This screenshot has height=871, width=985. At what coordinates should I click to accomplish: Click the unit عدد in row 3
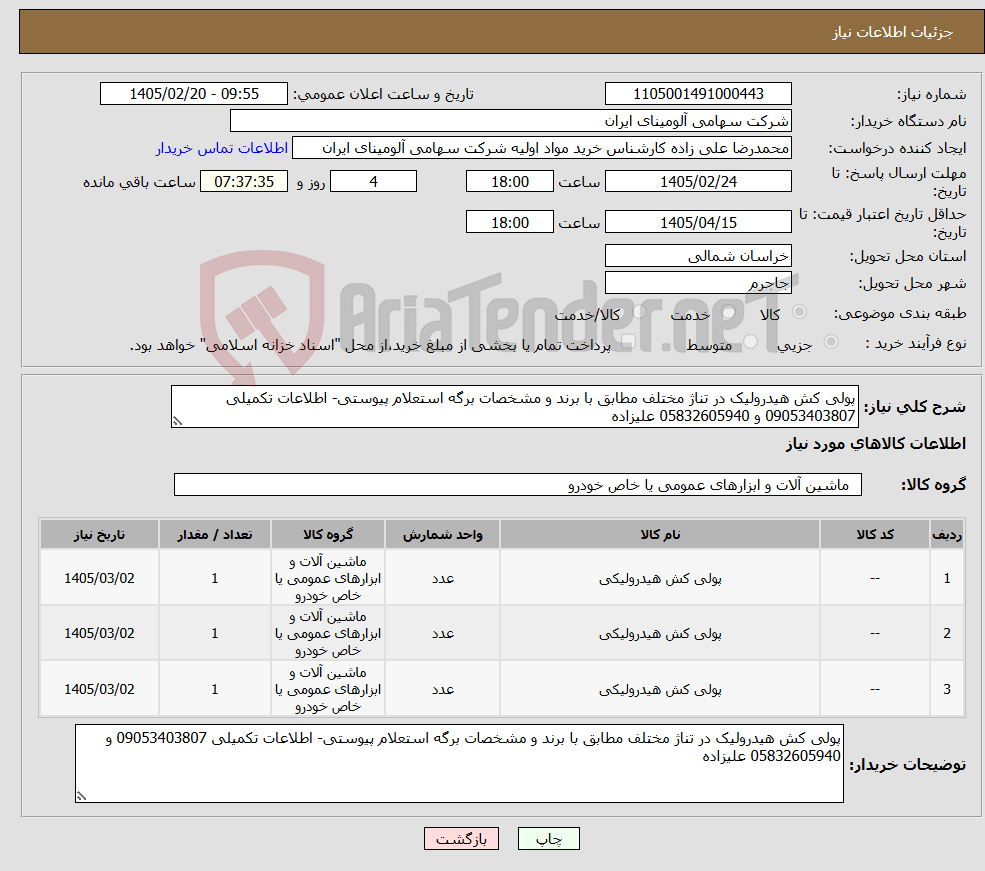tap(442, 690)
